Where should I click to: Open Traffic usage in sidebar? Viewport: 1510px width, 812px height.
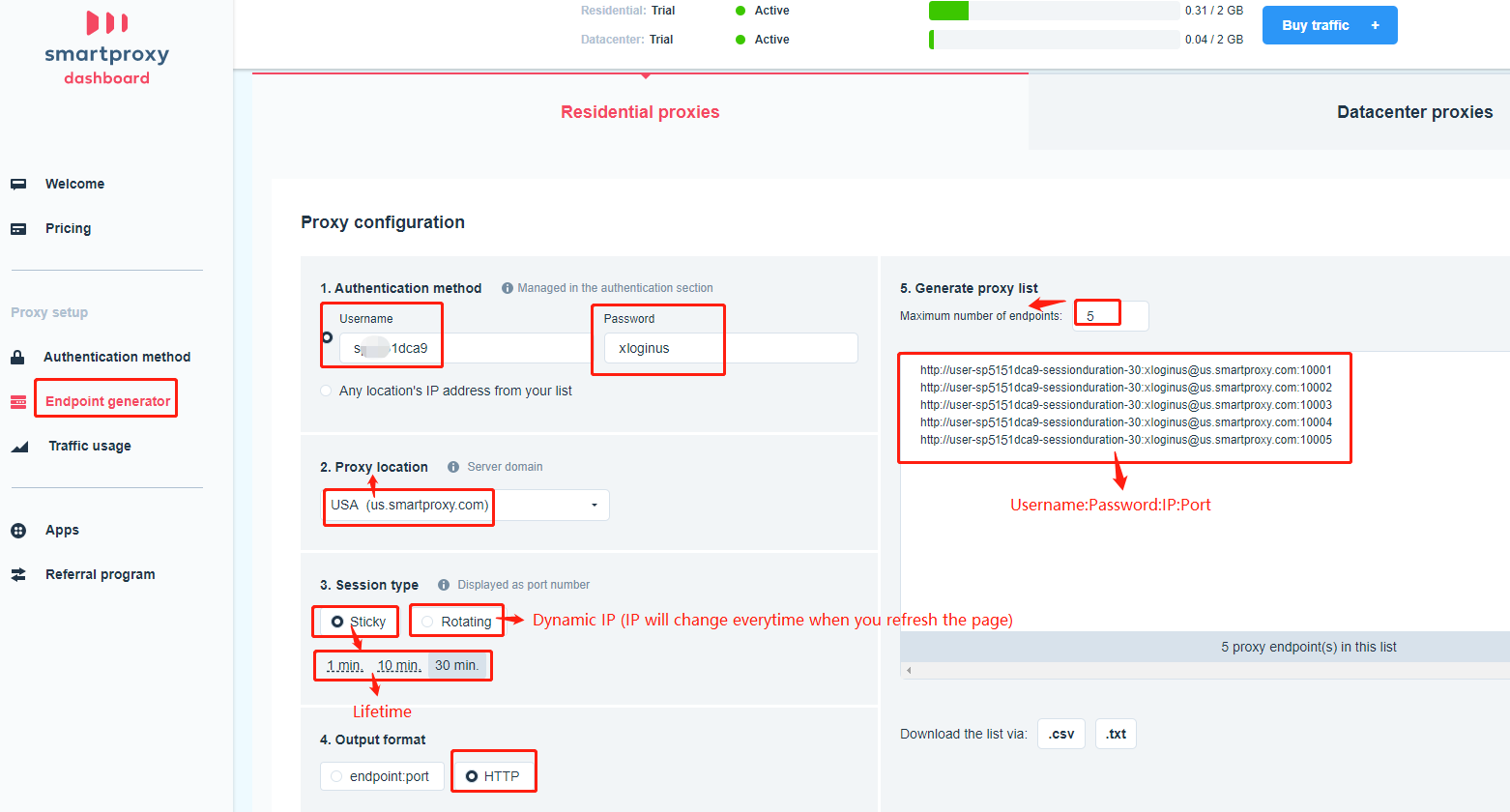pos(90,446)
